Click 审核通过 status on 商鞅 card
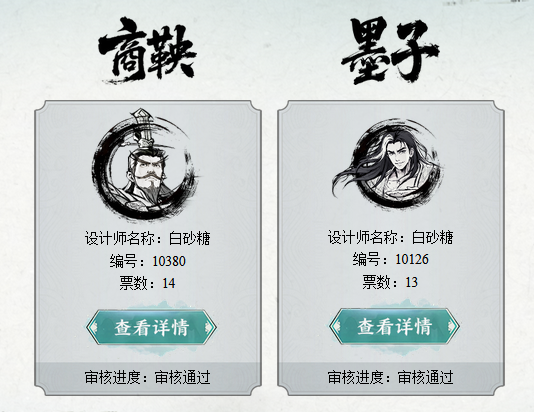 182,377
